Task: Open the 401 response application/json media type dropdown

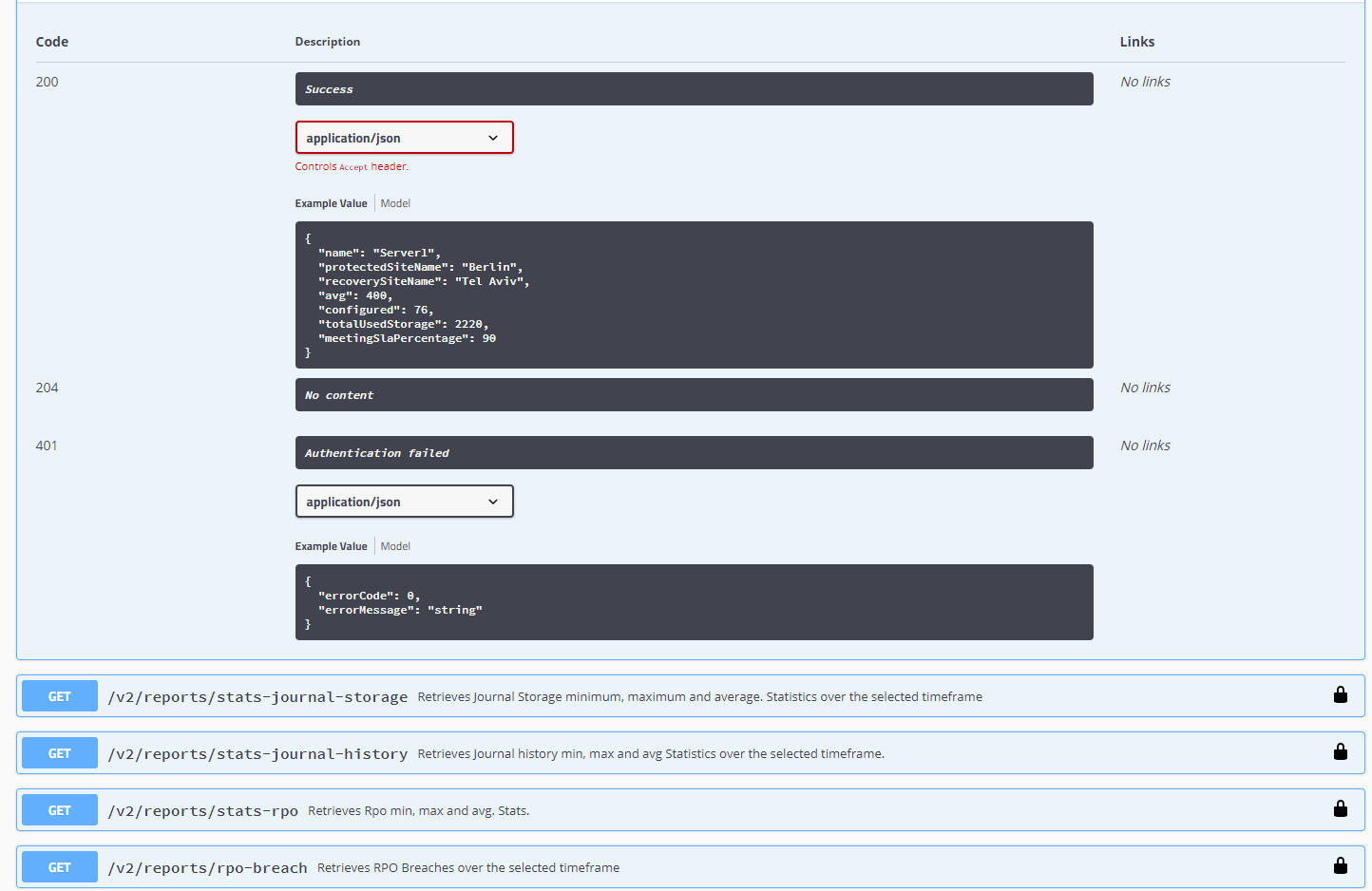Action: 404,502
